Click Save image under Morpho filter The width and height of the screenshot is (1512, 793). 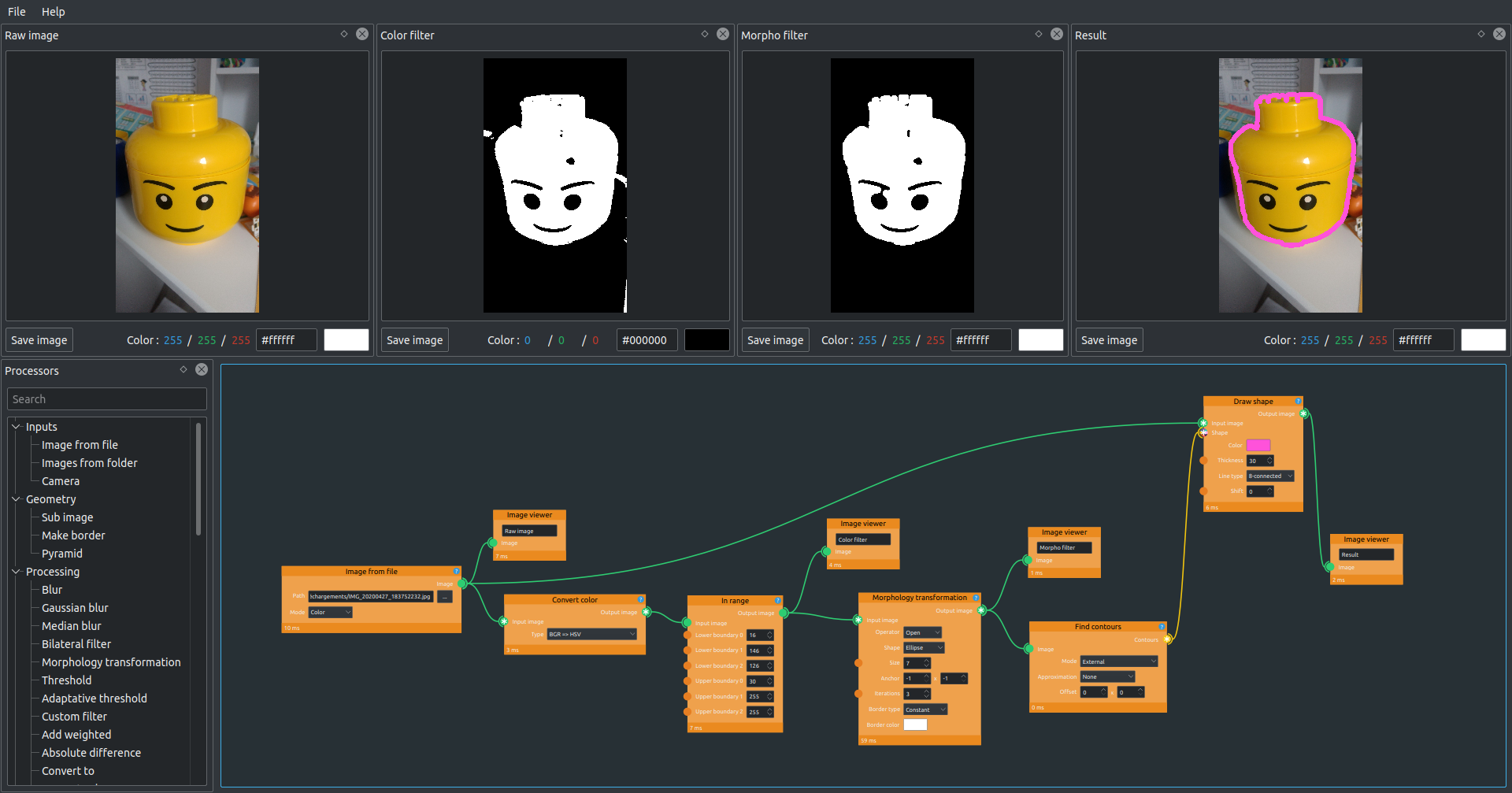[776, 340]
